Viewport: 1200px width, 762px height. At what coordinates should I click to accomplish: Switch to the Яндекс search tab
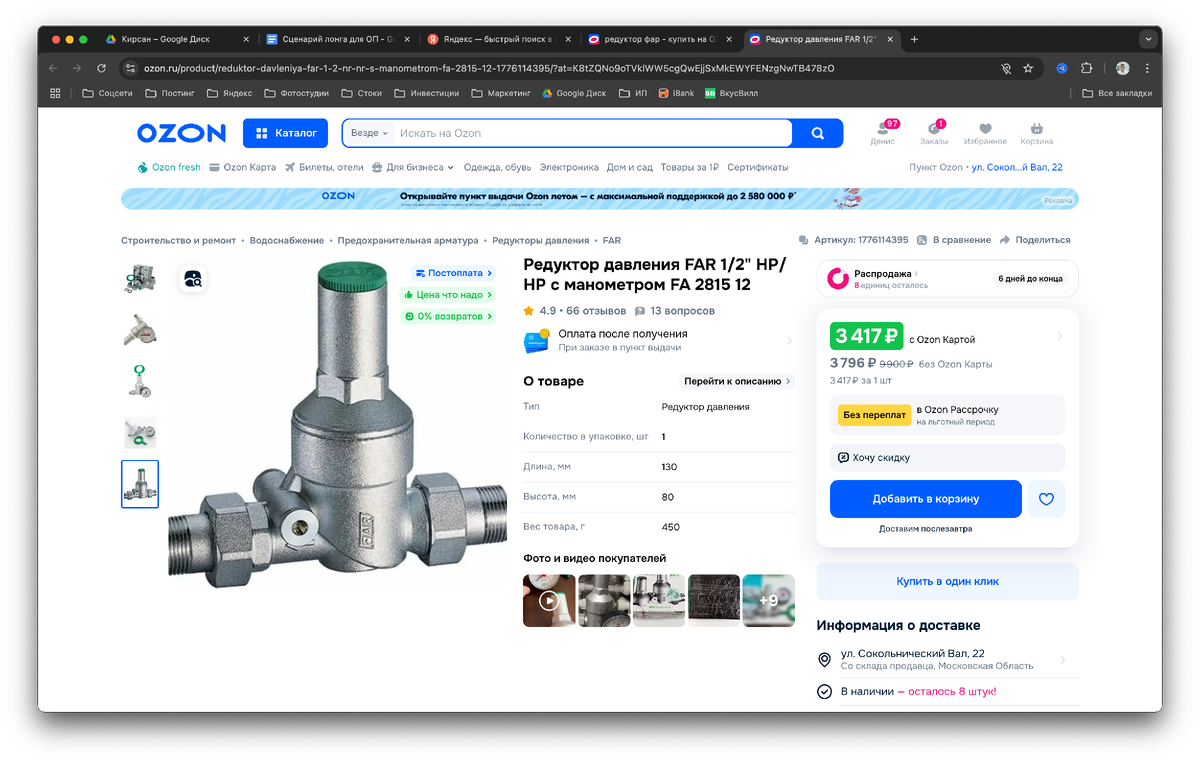coord(499,39)
